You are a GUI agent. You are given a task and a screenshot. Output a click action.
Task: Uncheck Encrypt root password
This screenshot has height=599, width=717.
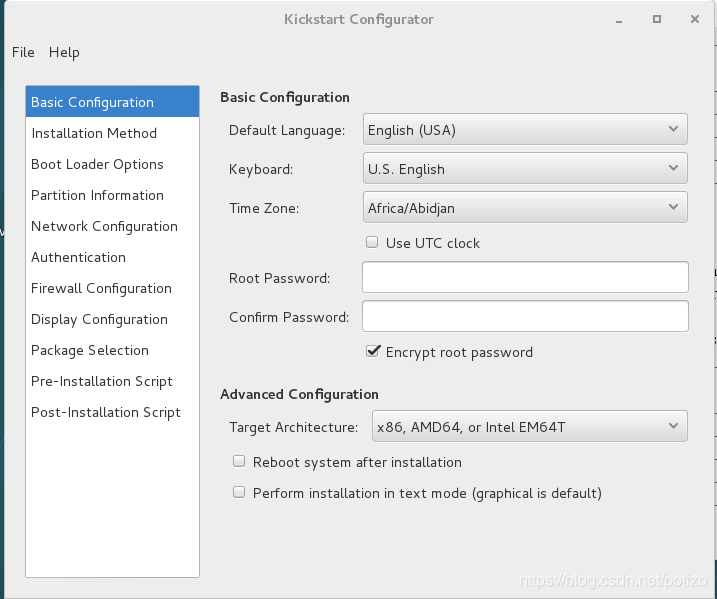[x=373, y=351]
